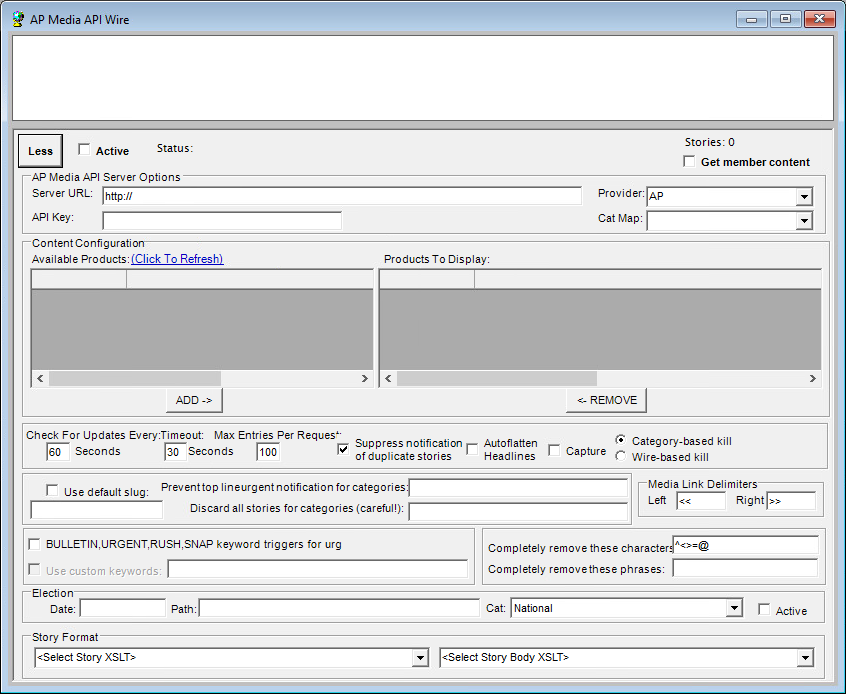Click the Click To Refresh link
The image size is (846, 694).
point(177,259)
